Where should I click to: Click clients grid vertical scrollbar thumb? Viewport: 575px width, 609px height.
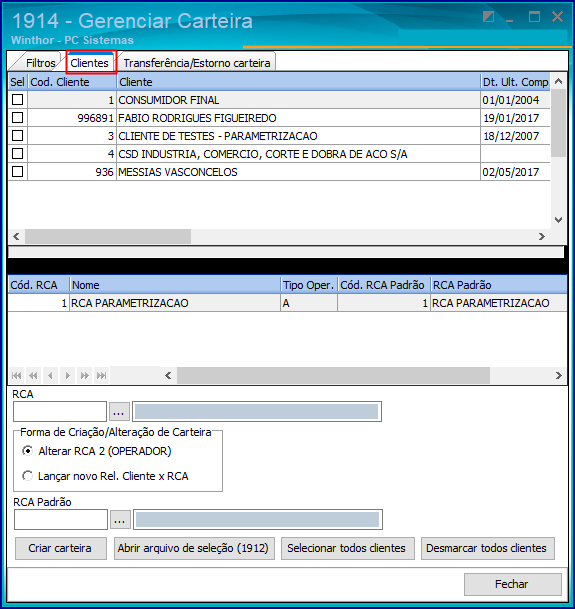[558, 123]
